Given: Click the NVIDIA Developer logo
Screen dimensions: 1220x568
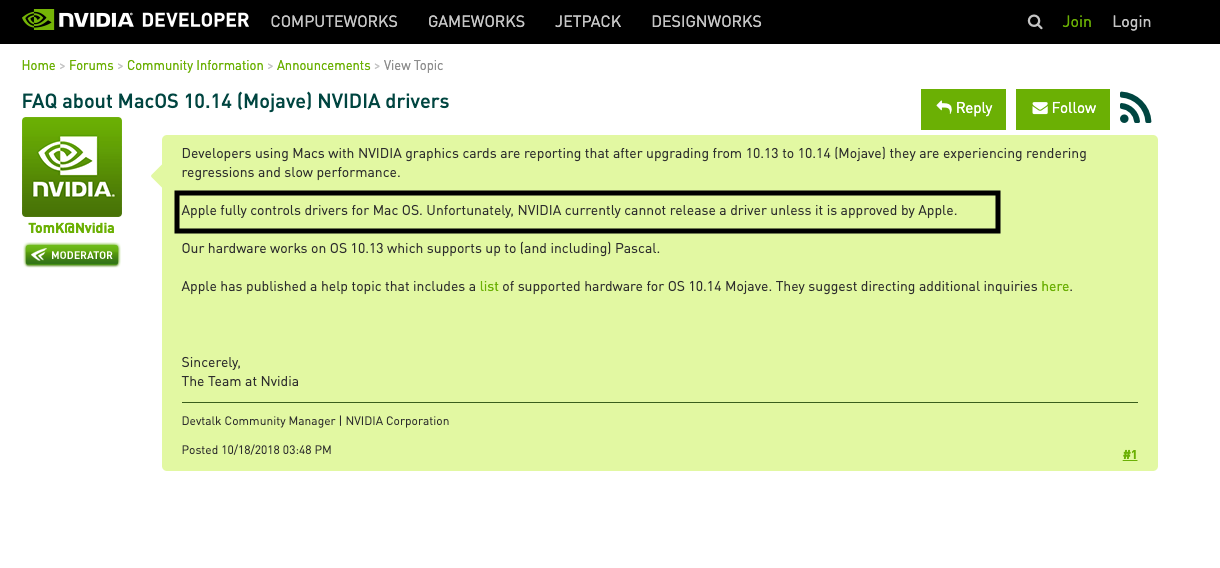Looking at the screenshot, I should click(136, 20).
